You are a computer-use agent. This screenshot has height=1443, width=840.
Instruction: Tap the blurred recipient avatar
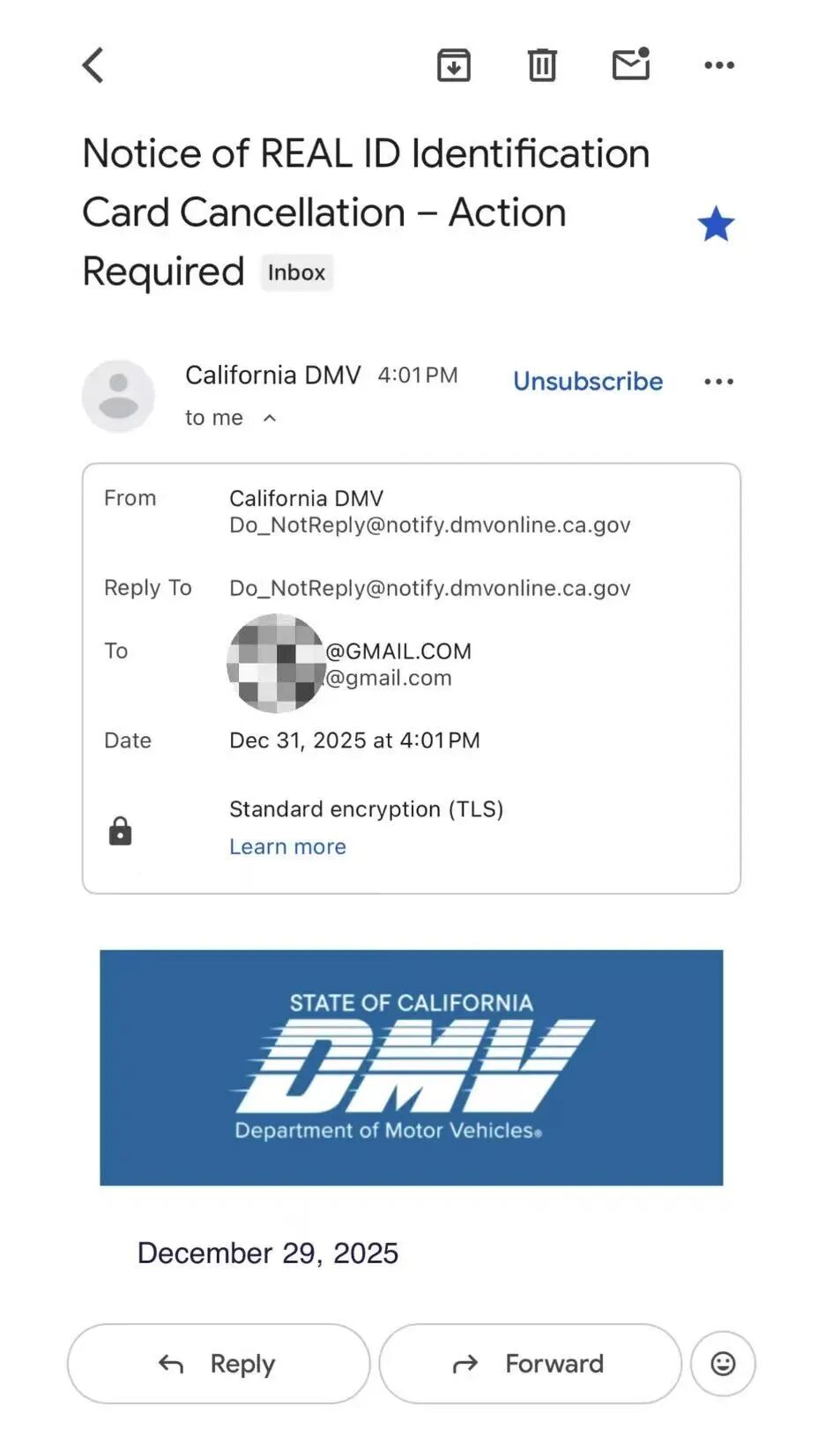(276, 664)
